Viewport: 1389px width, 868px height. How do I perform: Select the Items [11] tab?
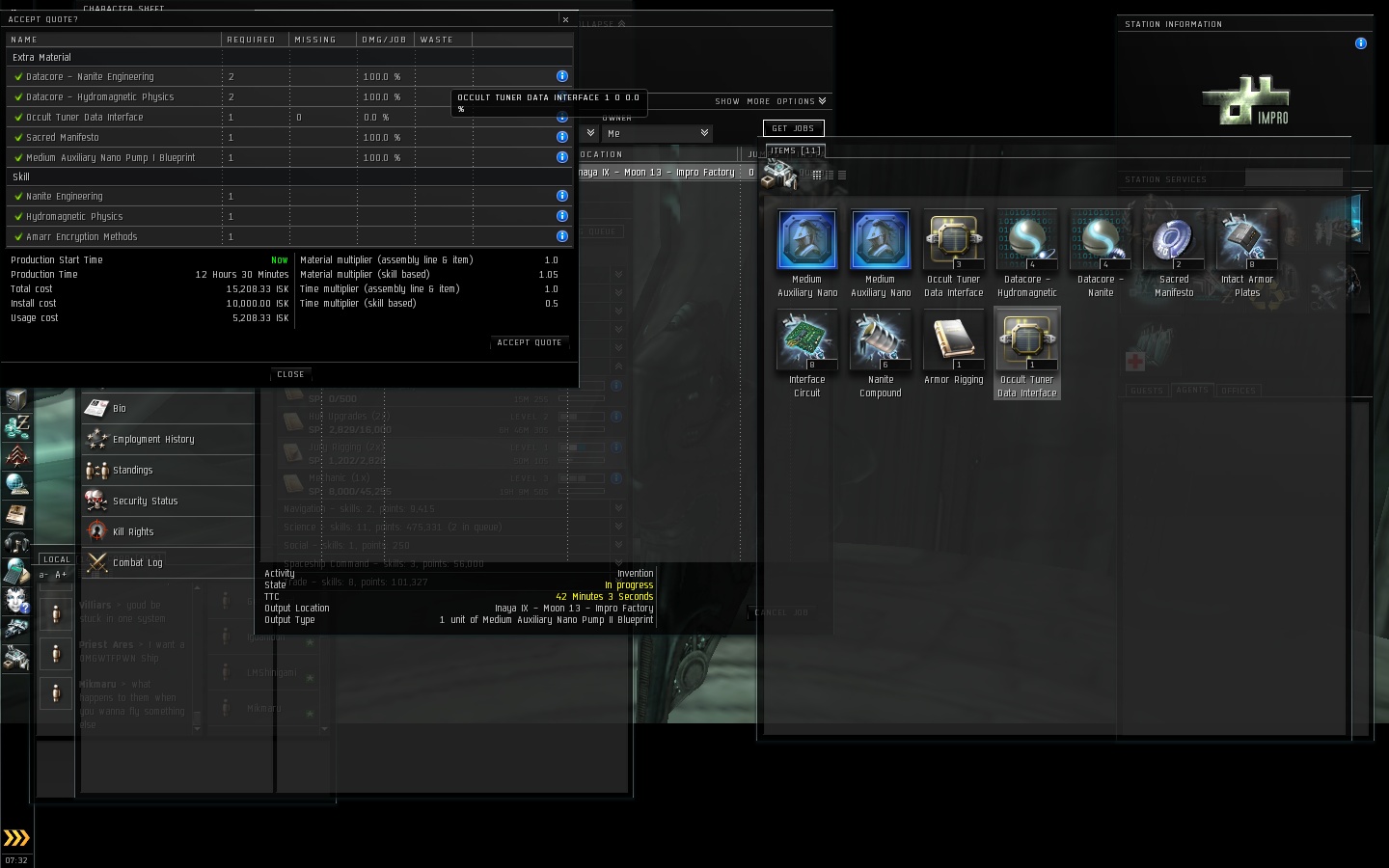pyautogui.click(x=795, y=150)
